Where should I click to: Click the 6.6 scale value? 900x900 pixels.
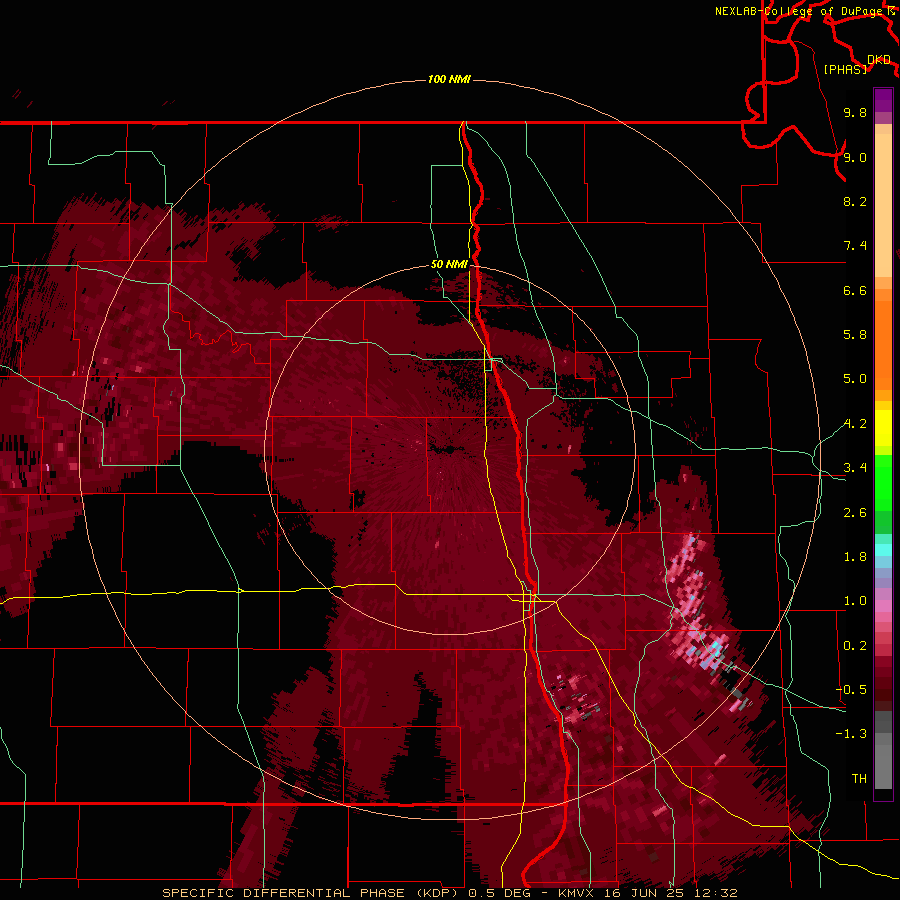pos(855,290)
